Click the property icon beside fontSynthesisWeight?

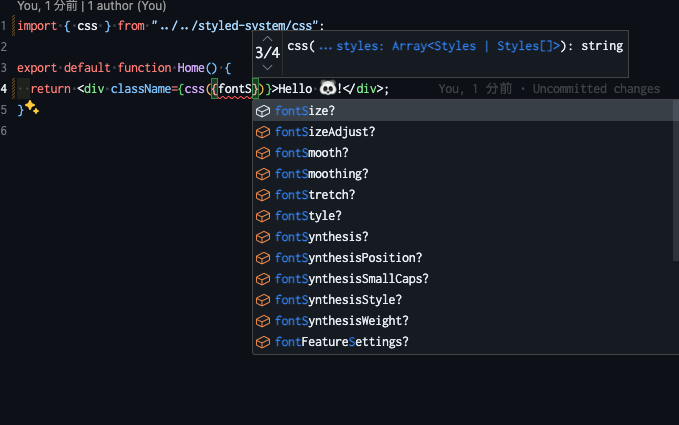[263, 321]
